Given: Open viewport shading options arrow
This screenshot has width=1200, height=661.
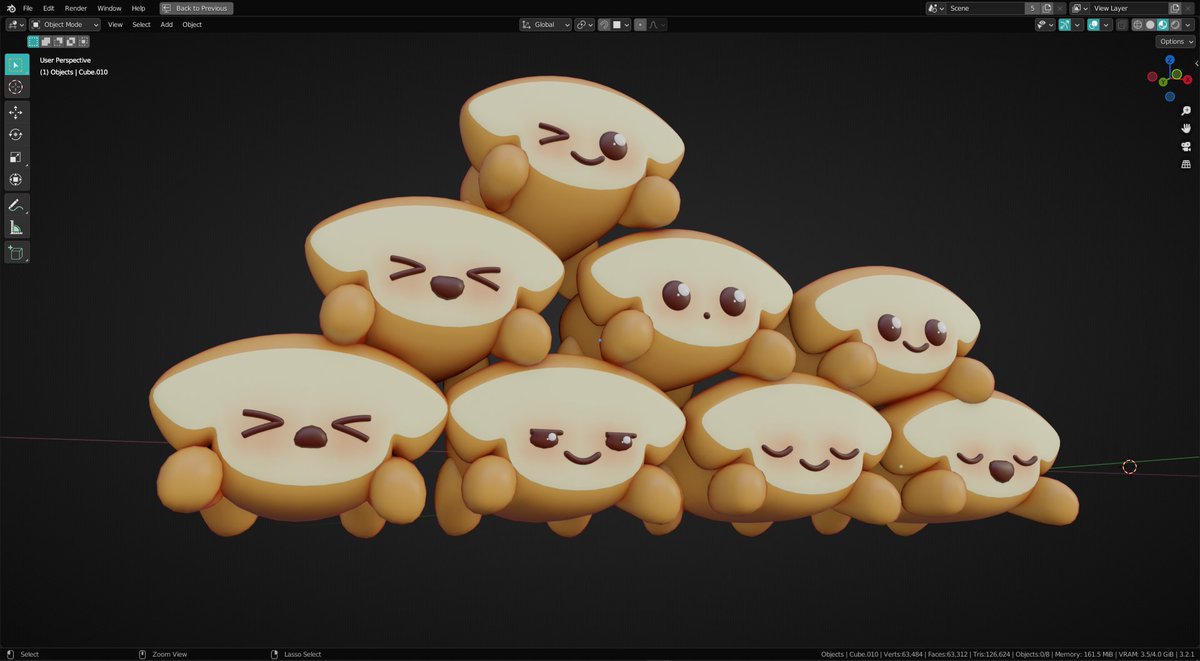Looking at the screenshot, I should (x=1188, y=24).
